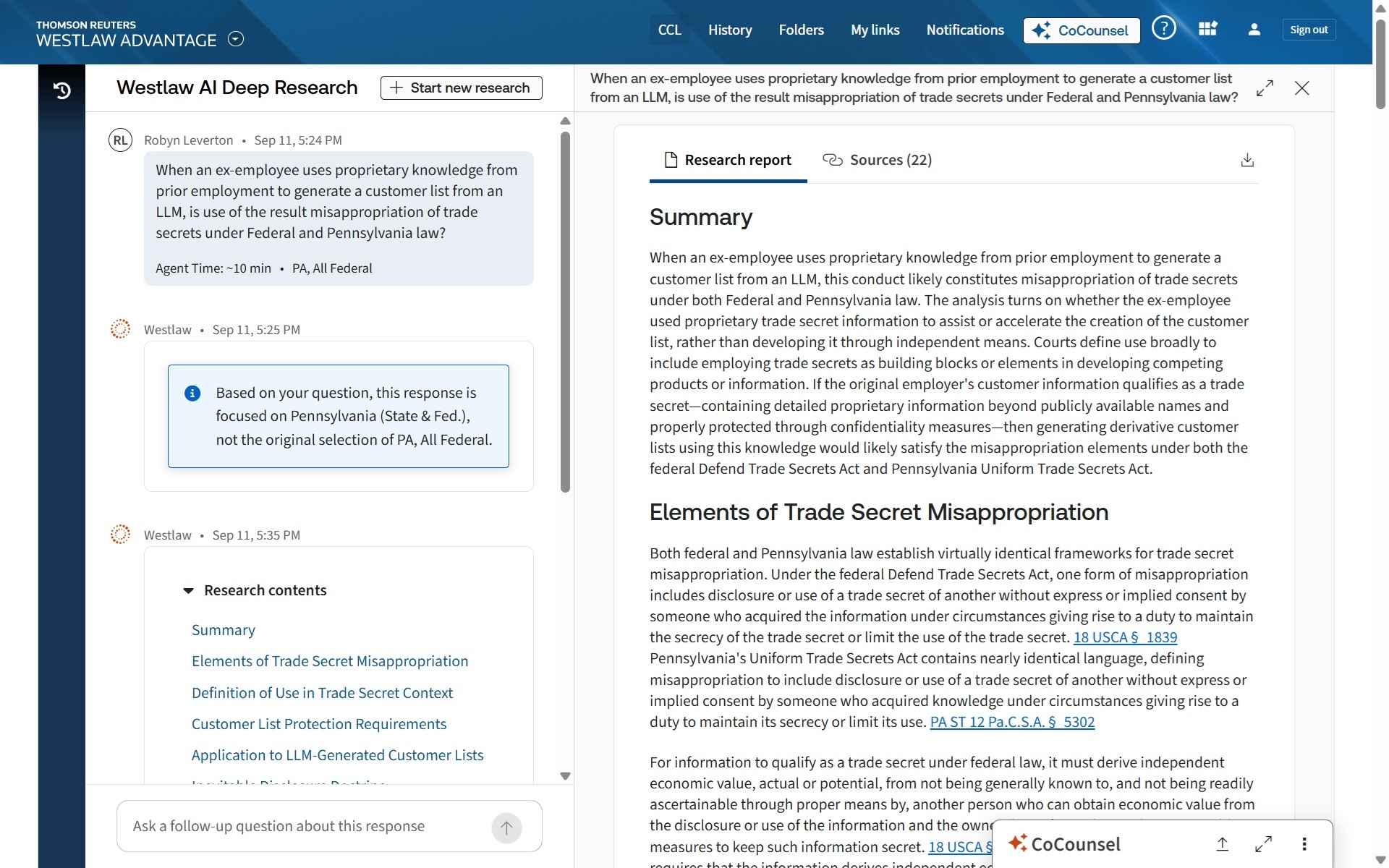Click Start new research button
1389x868 pixels.
click(x=461, y=88)
